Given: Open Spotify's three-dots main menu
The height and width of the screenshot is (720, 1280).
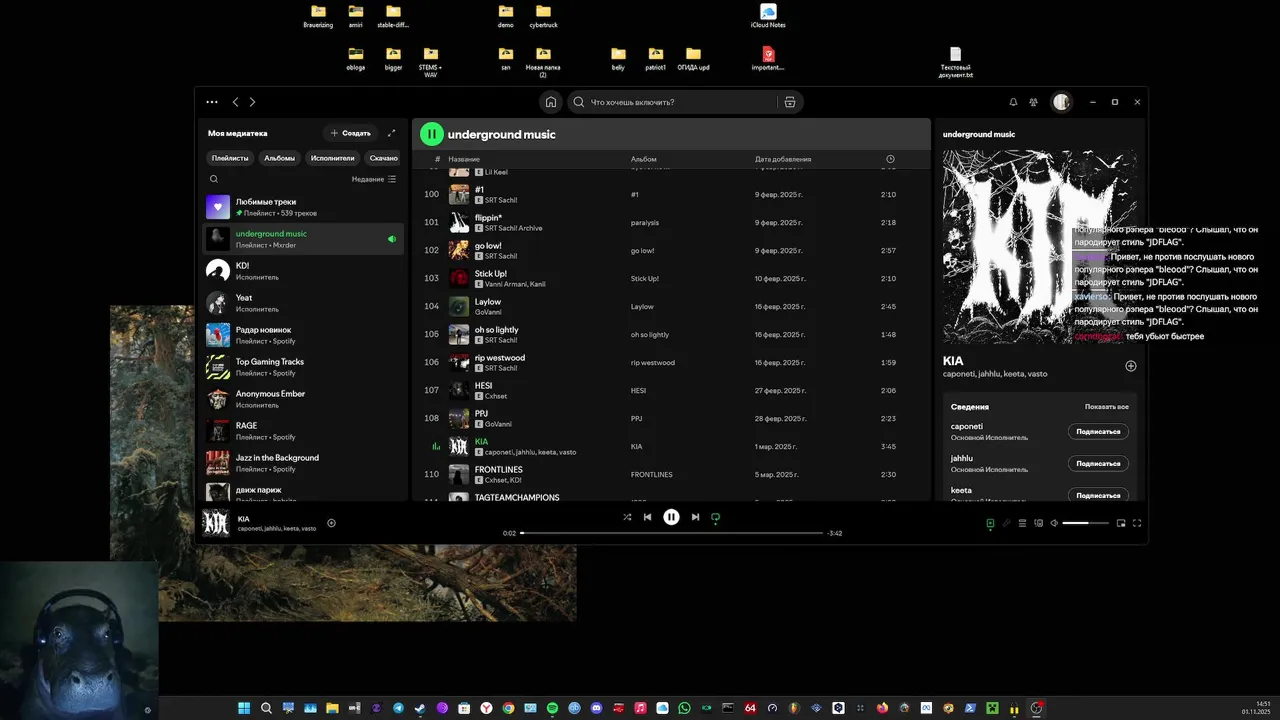Looking at the screenshot, I should click(x=212, y=102).
